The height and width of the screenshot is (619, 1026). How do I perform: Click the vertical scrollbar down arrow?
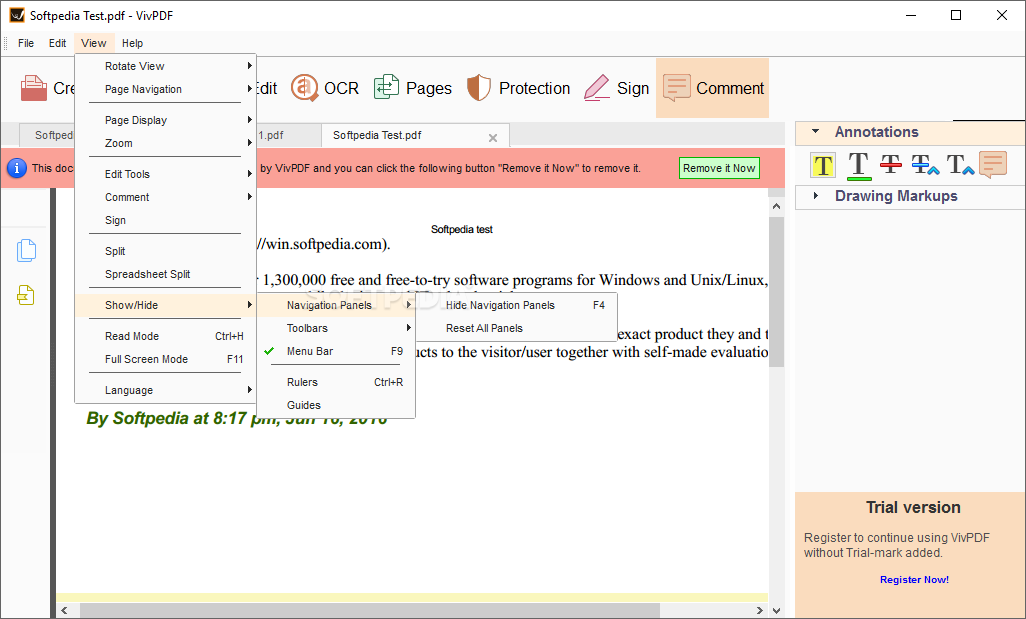777,610
